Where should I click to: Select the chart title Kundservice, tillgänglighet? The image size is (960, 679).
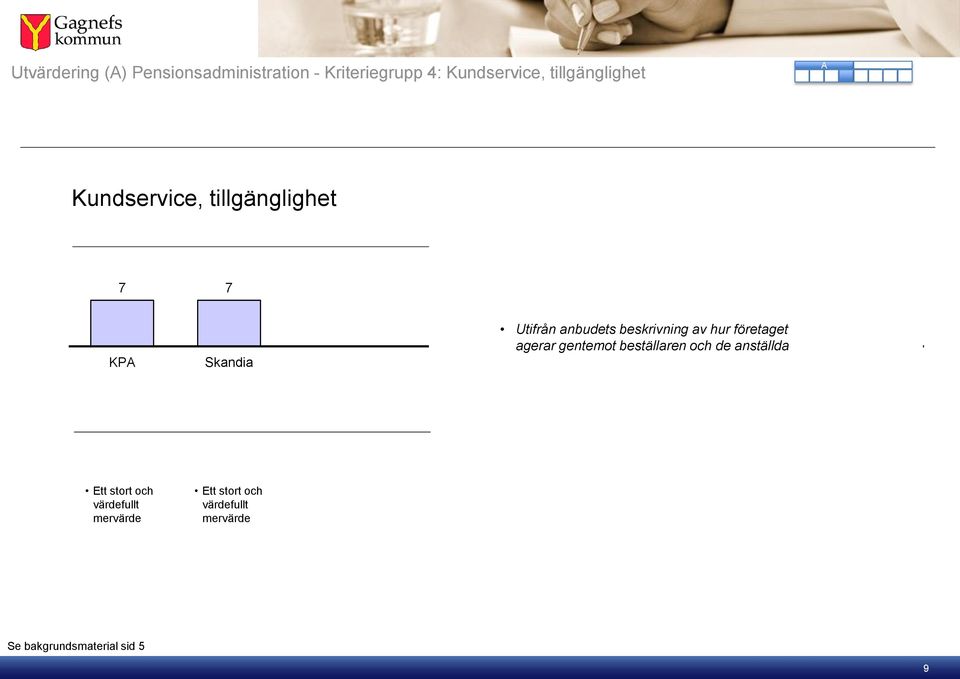pos(204,198)
